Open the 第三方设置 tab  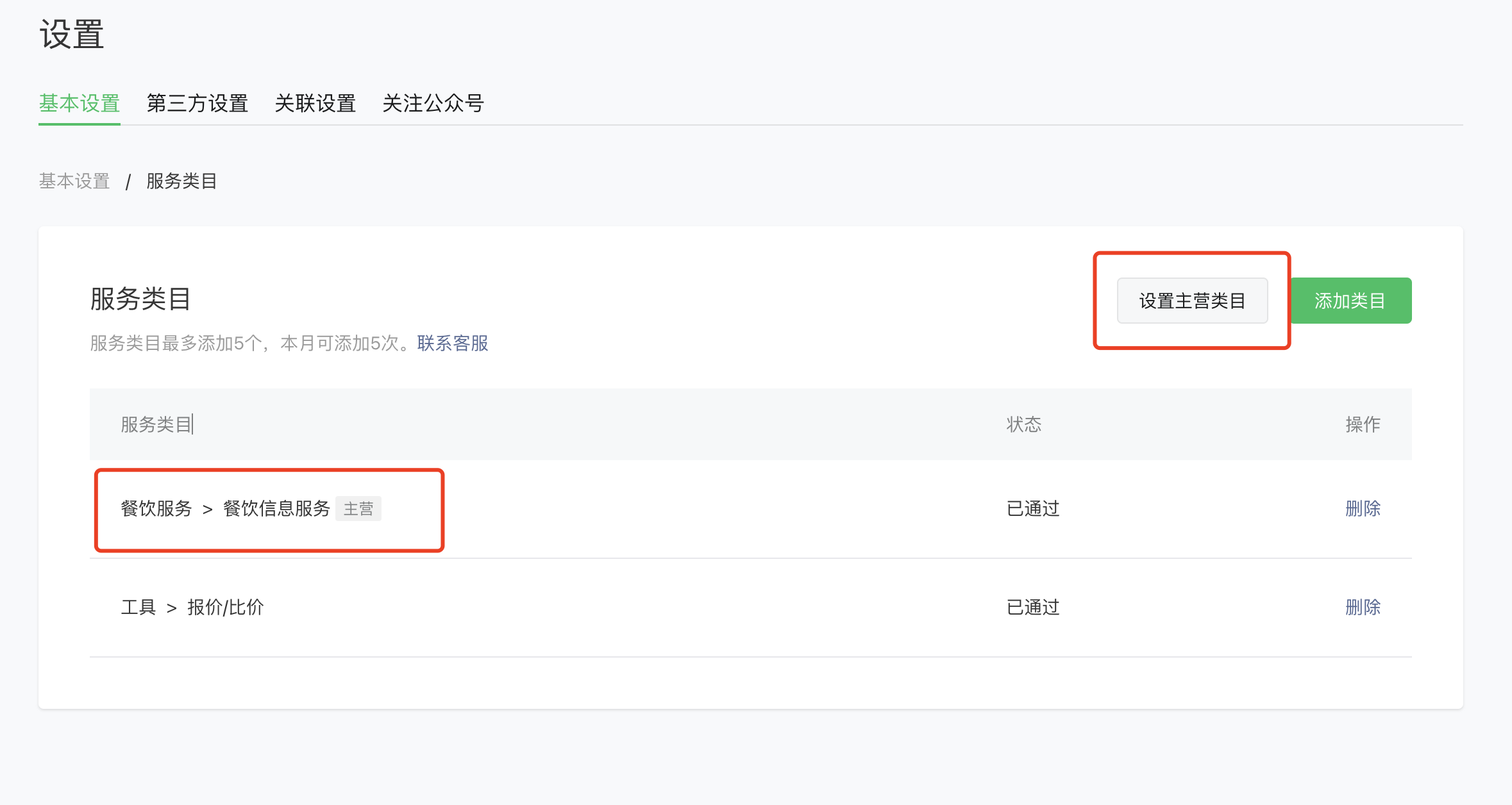(x=197, y=103)
